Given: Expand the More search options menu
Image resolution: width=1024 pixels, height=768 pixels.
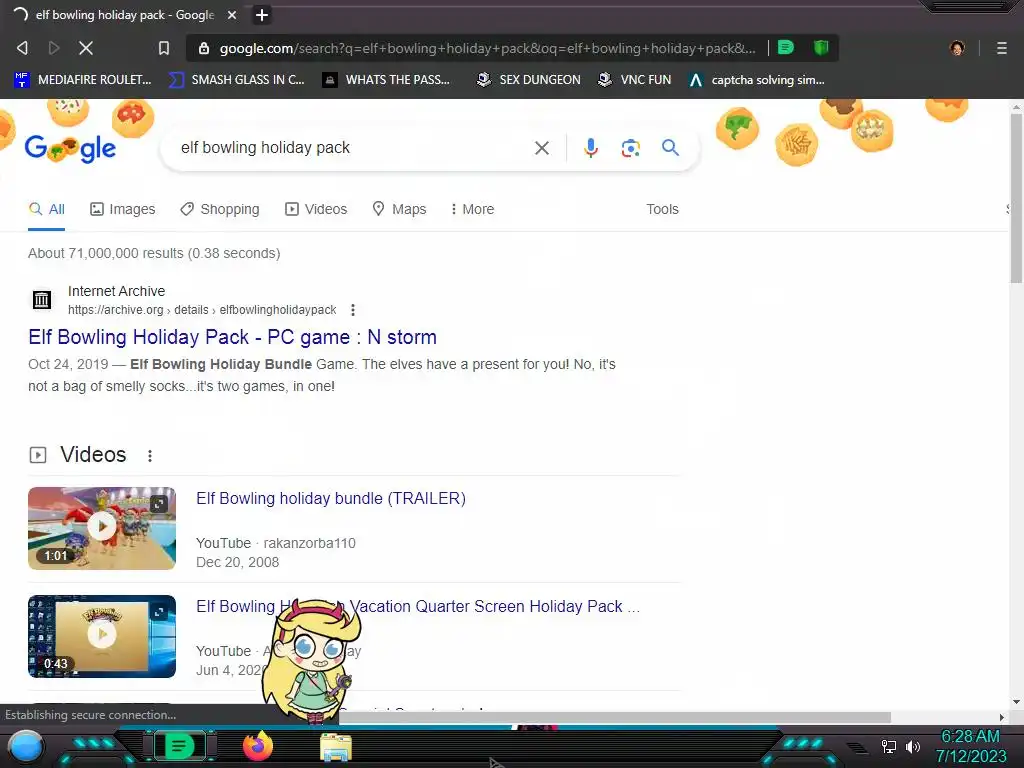Looking at the screenshot, I should pyautogui.click(x=472, y=209).
